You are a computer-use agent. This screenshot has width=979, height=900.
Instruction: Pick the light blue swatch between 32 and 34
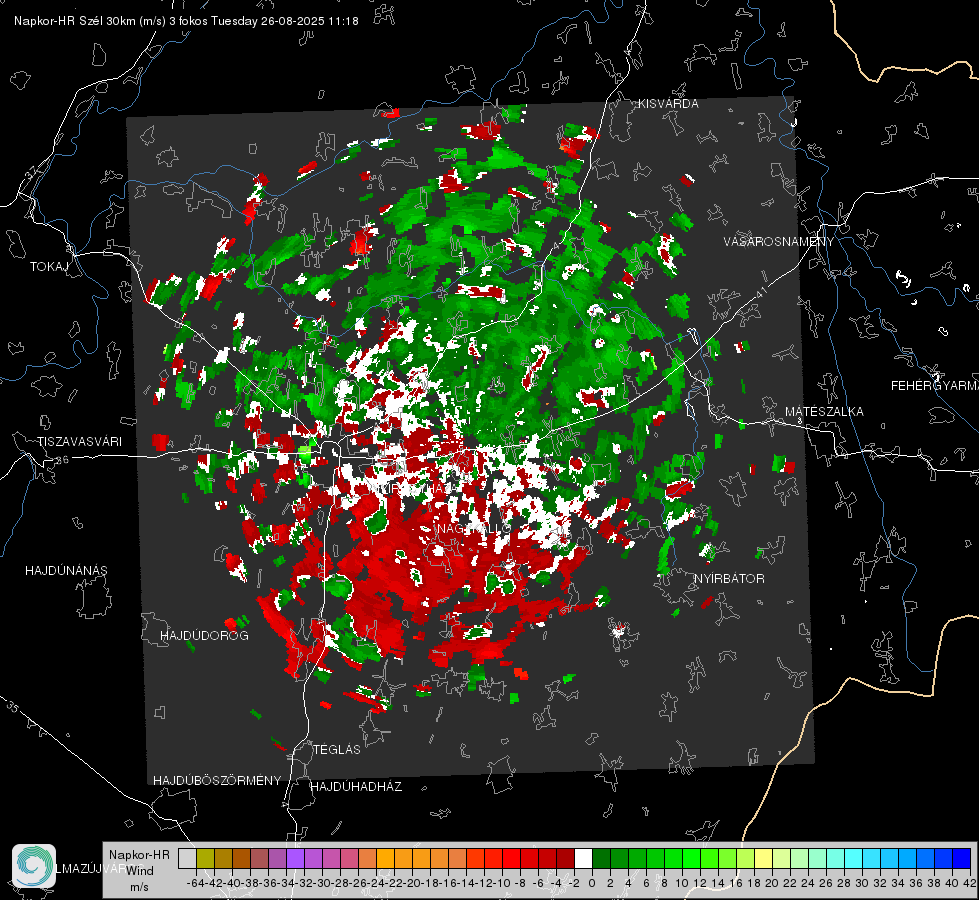(890, 858)
